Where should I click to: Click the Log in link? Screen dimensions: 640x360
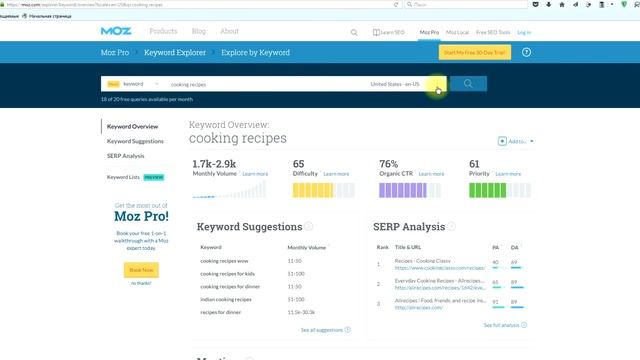524,32
